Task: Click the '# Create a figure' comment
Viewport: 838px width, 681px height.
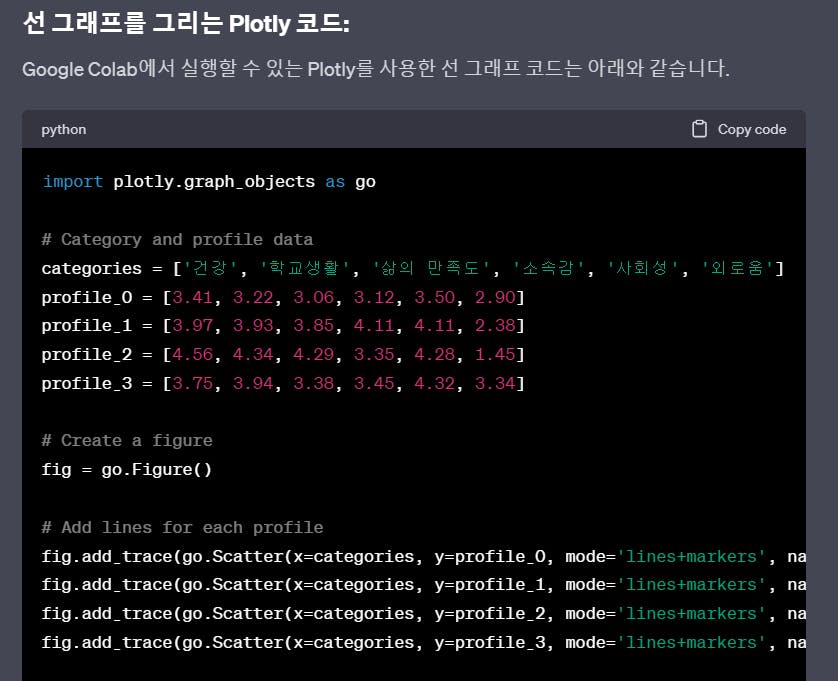Action: click(127, 440)
